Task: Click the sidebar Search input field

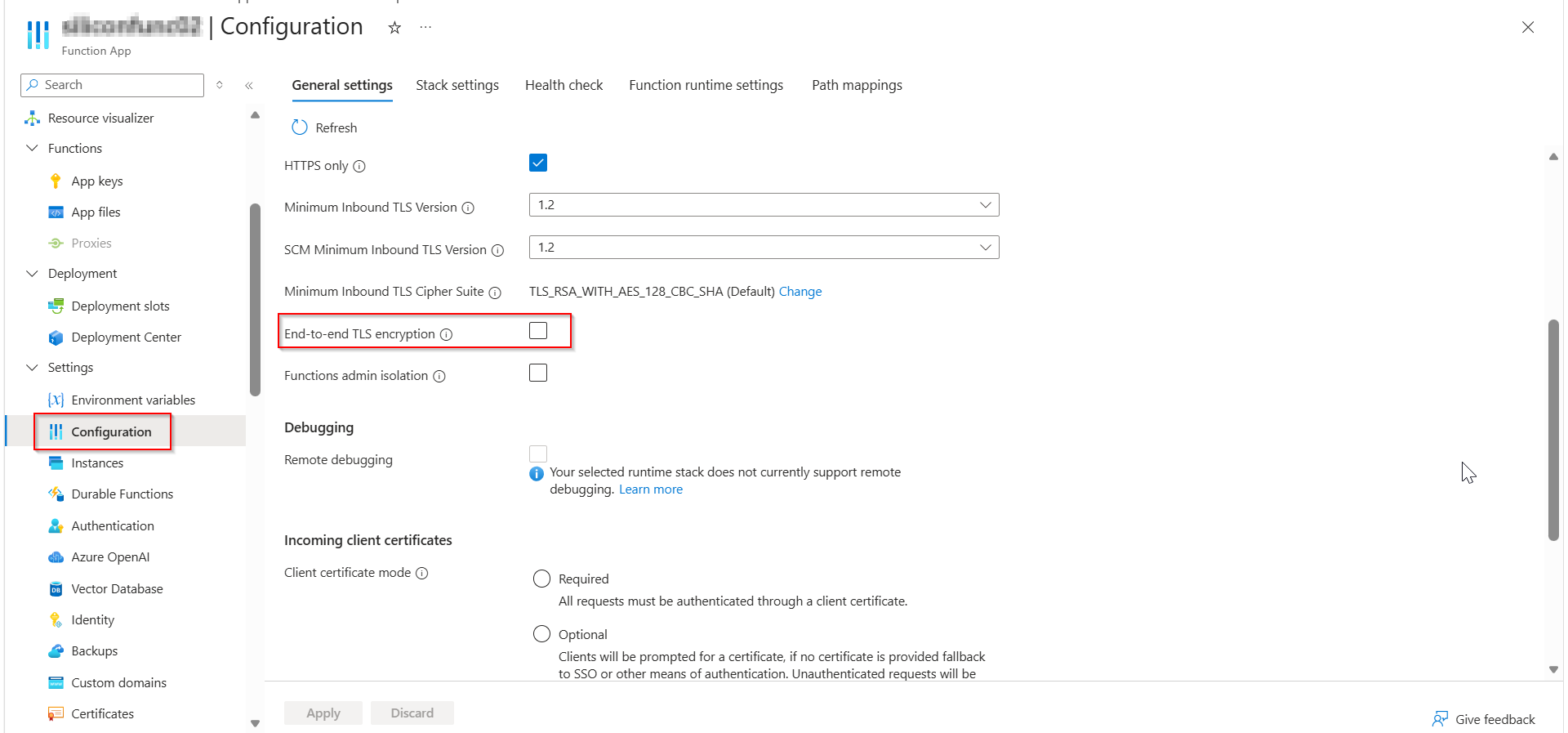Action: [112, 85]
